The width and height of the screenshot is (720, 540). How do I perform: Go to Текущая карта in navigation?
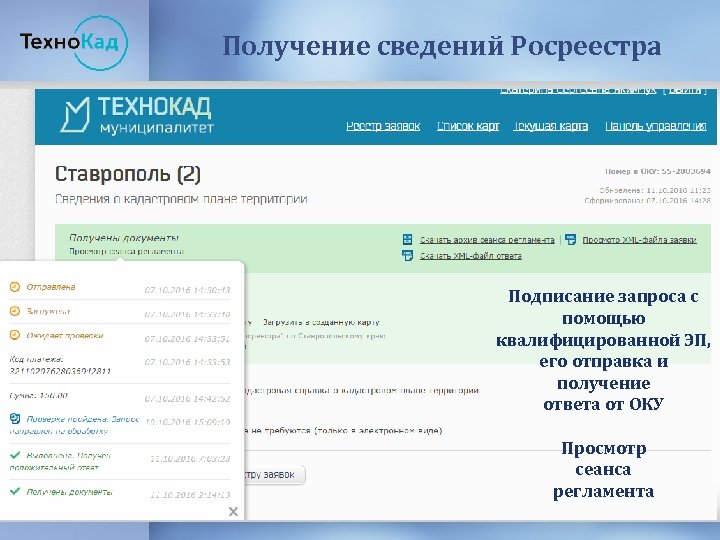pyautogui.click(x=551, y=126)
